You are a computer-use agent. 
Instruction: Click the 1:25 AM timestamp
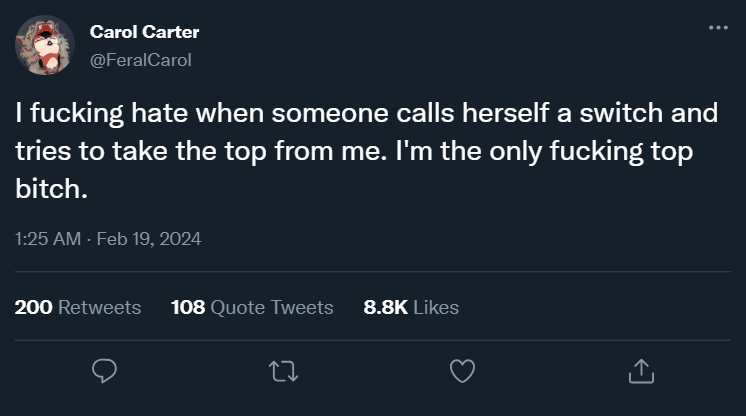pyautogui.click(x=46, y=239)
